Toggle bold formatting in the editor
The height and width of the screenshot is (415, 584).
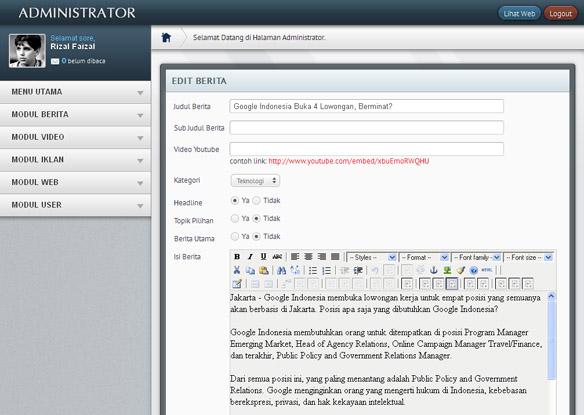pos(237,257)
